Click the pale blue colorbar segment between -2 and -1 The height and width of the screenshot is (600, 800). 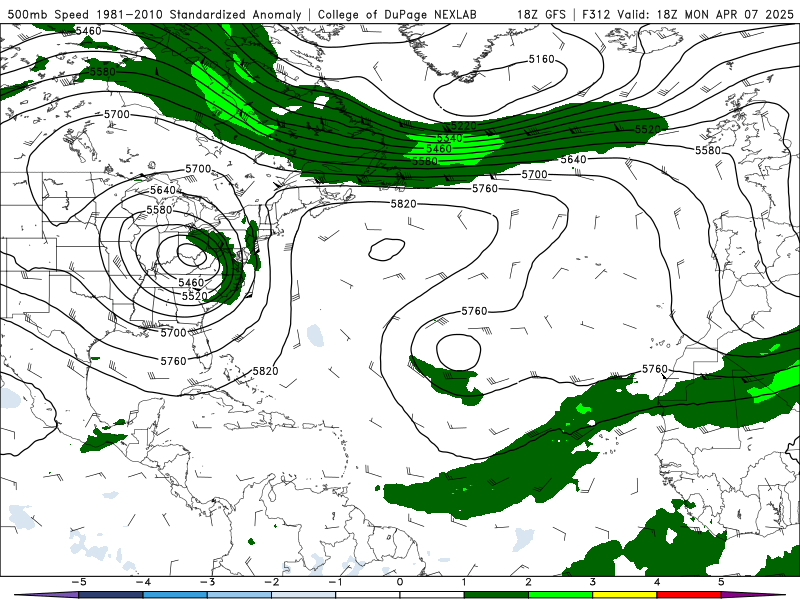pyautogui.click(x=304, y=595)
